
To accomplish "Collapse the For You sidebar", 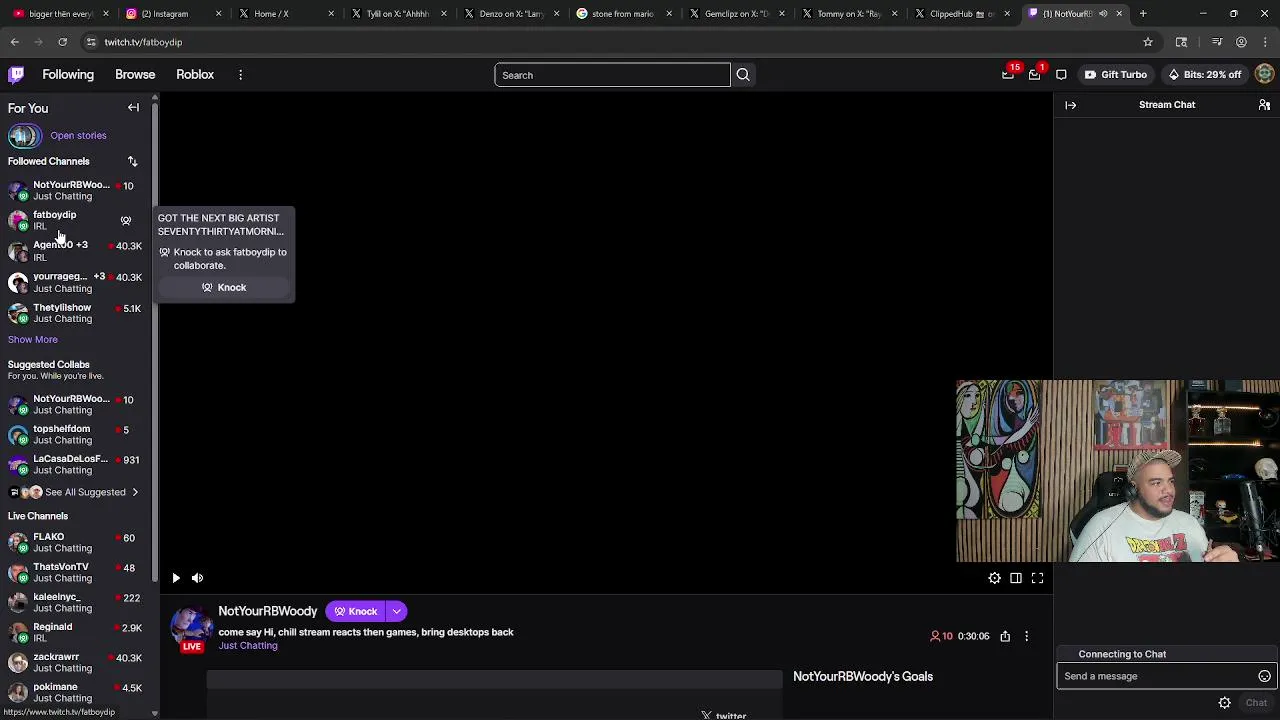I will click(x=133, y=108).
